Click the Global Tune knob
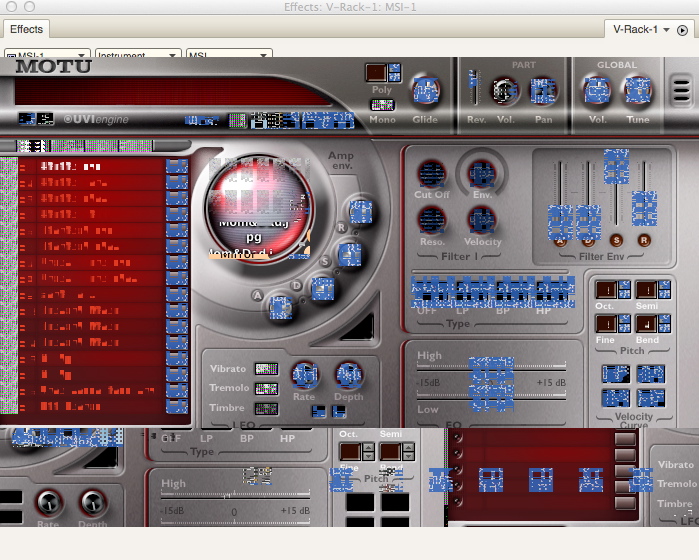The height and width of the screenshot is (560, 699). click(x=637, y=91)
